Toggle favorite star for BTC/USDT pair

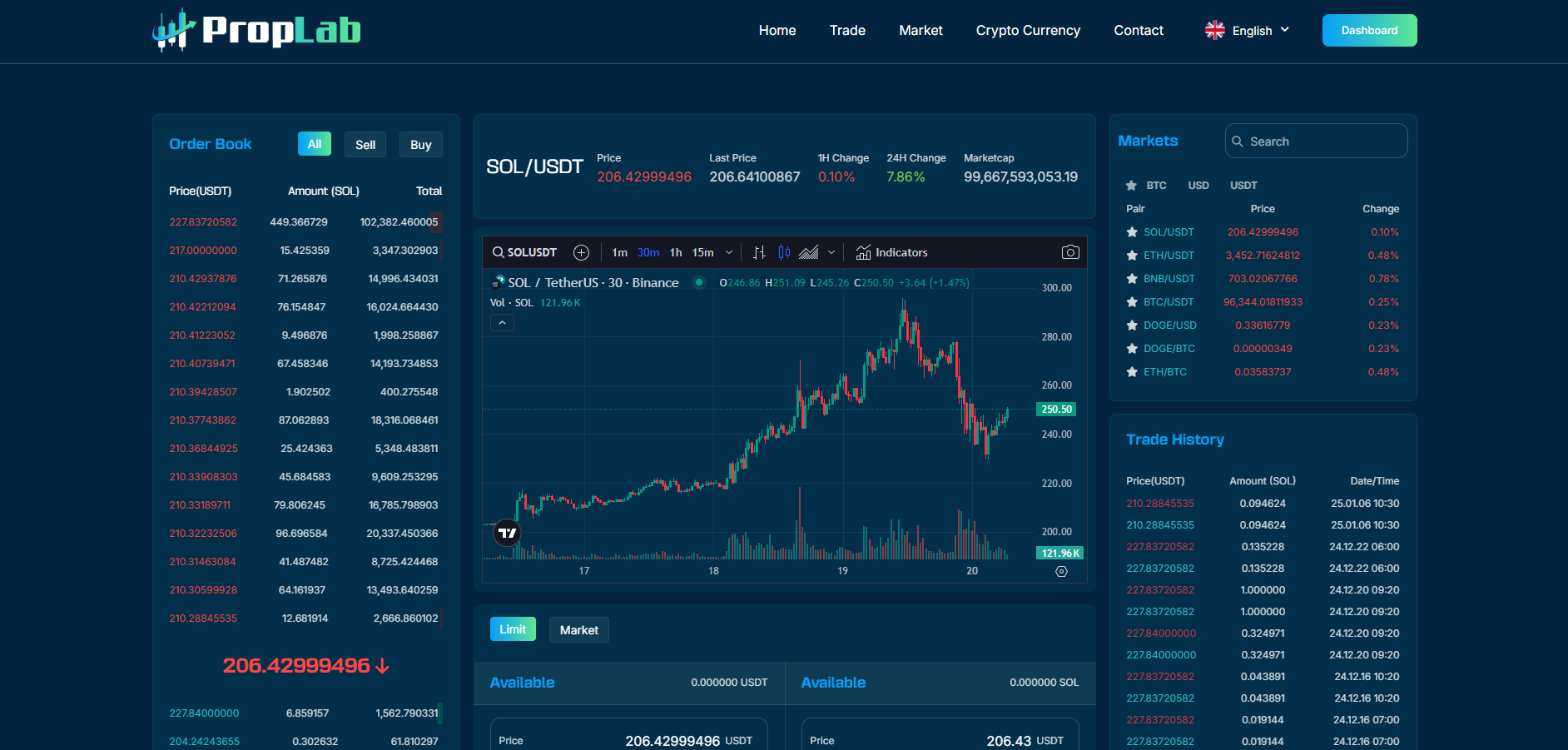[1132, 302]
